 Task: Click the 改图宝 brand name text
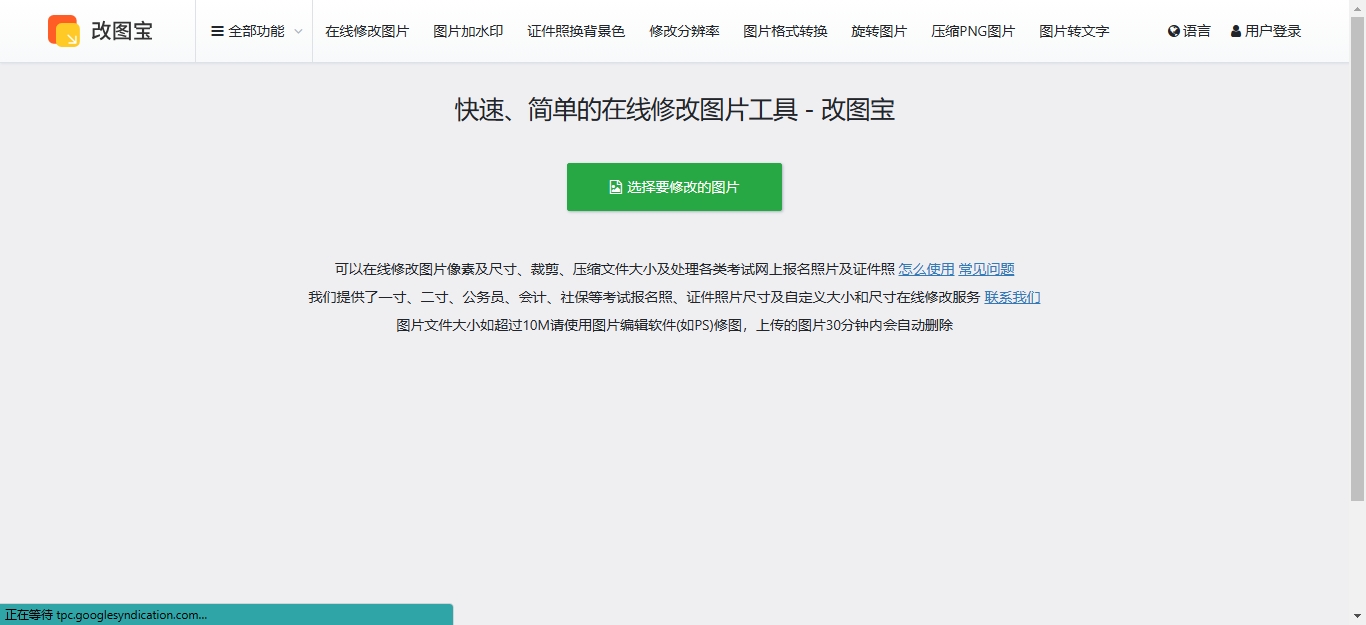pos(122,31)
